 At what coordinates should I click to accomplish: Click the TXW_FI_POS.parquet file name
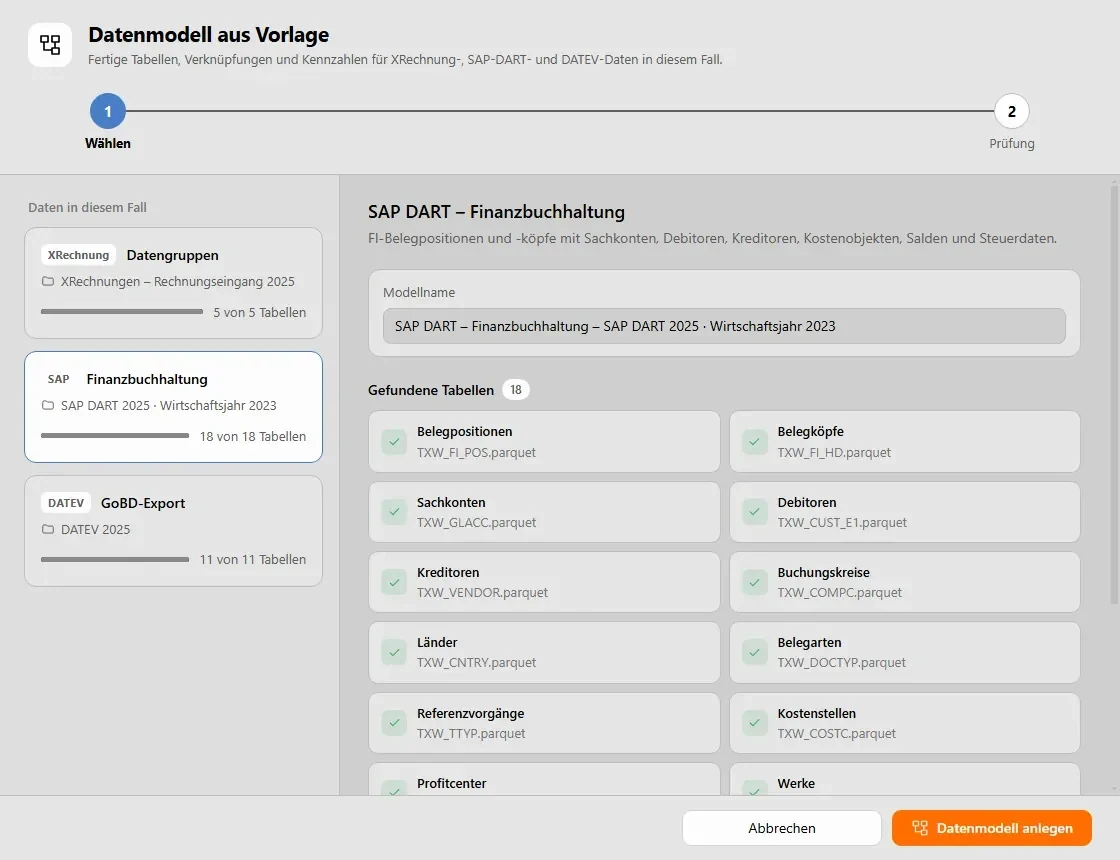(x=476, y=452)
